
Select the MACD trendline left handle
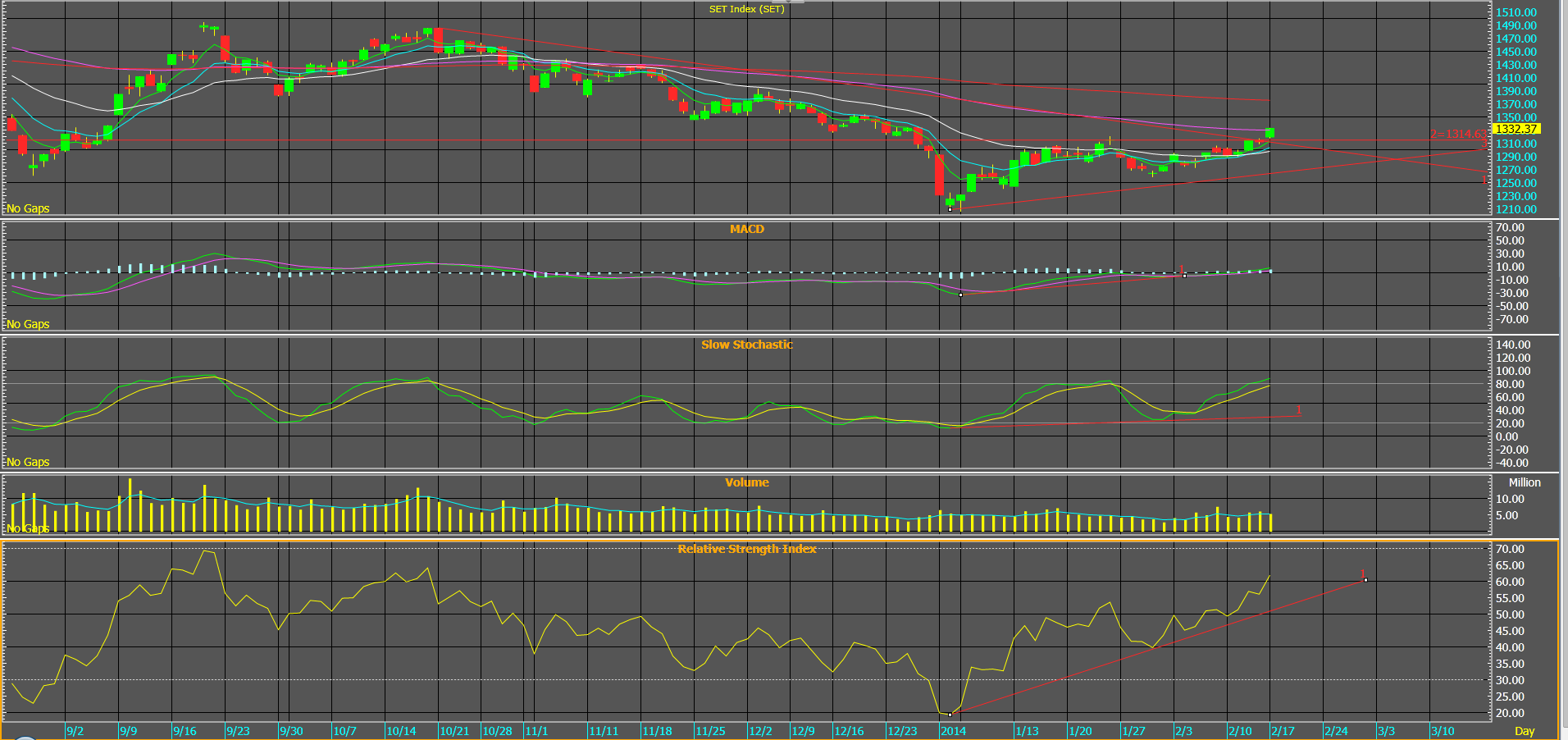(960, 295)
